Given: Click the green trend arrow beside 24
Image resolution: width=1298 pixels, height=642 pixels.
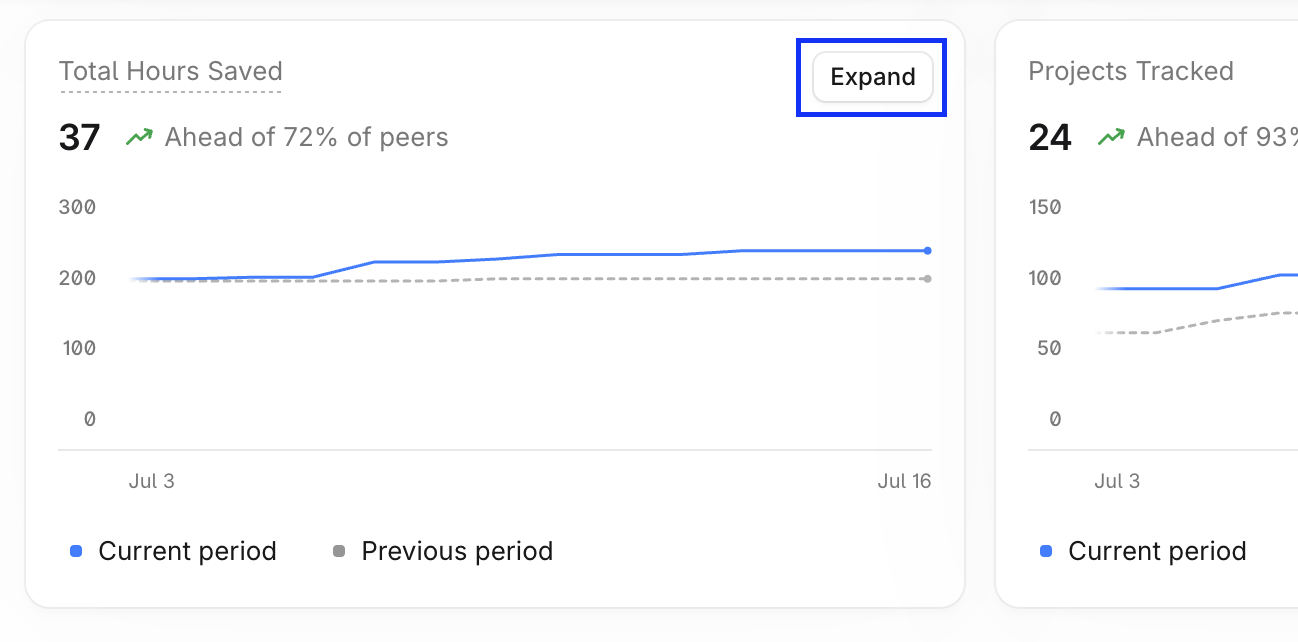Looking at the screenshot, I should coord(1111,138).
